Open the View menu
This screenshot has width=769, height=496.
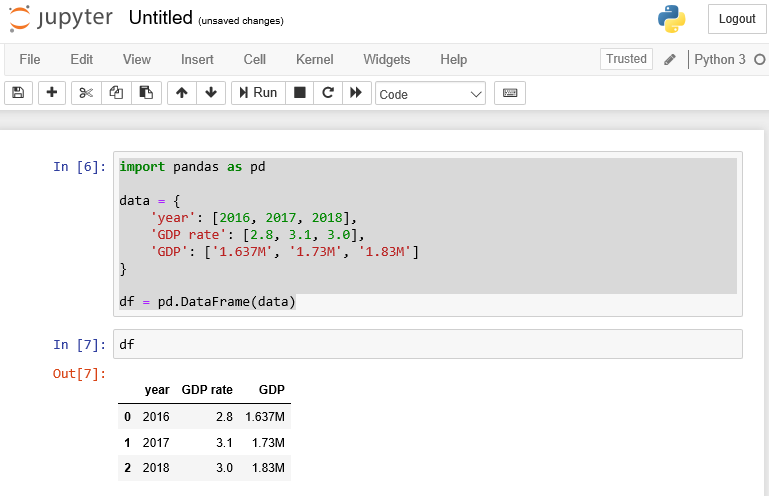[x=137, y=59]
